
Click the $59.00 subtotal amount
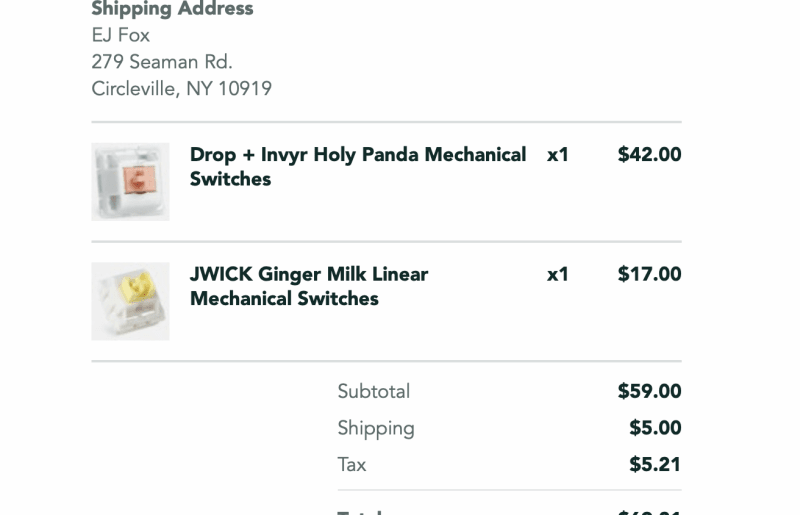pos(649,391)
